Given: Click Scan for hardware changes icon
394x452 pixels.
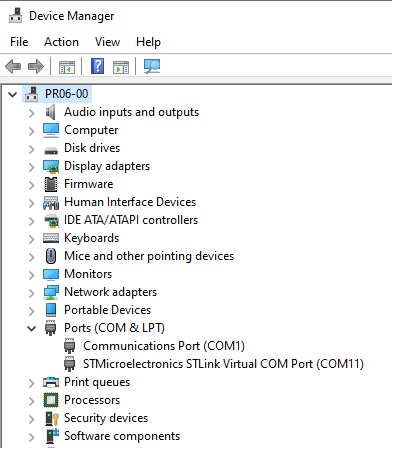Looking at the screenshot, I should (x=152, y=66).
